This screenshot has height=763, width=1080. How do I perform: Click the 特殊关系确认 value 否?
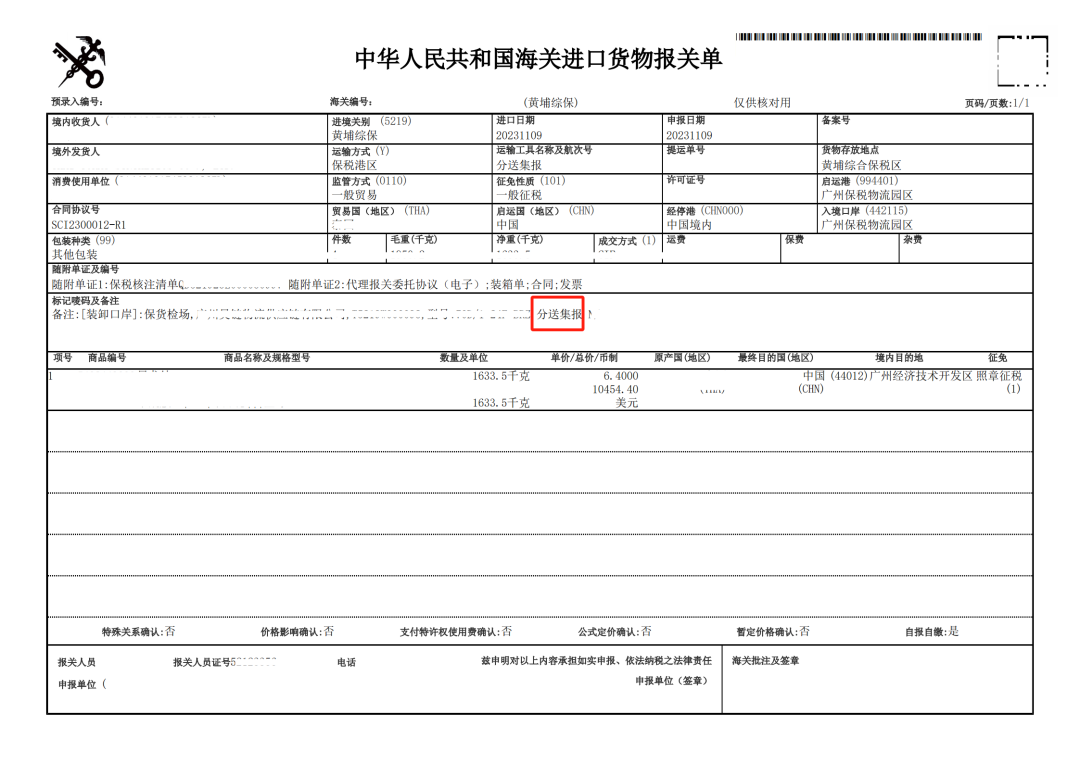point(170,631)
